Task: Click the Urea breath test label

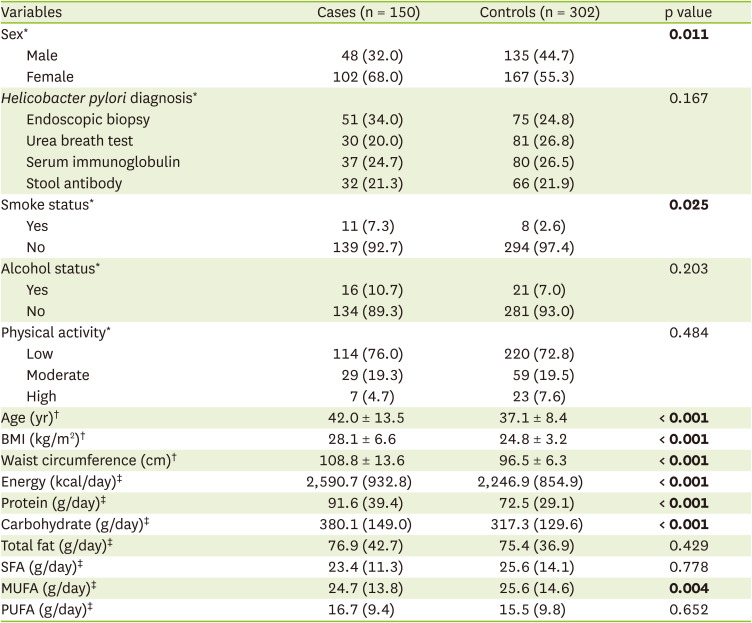Action: click(x=81, y=141)
